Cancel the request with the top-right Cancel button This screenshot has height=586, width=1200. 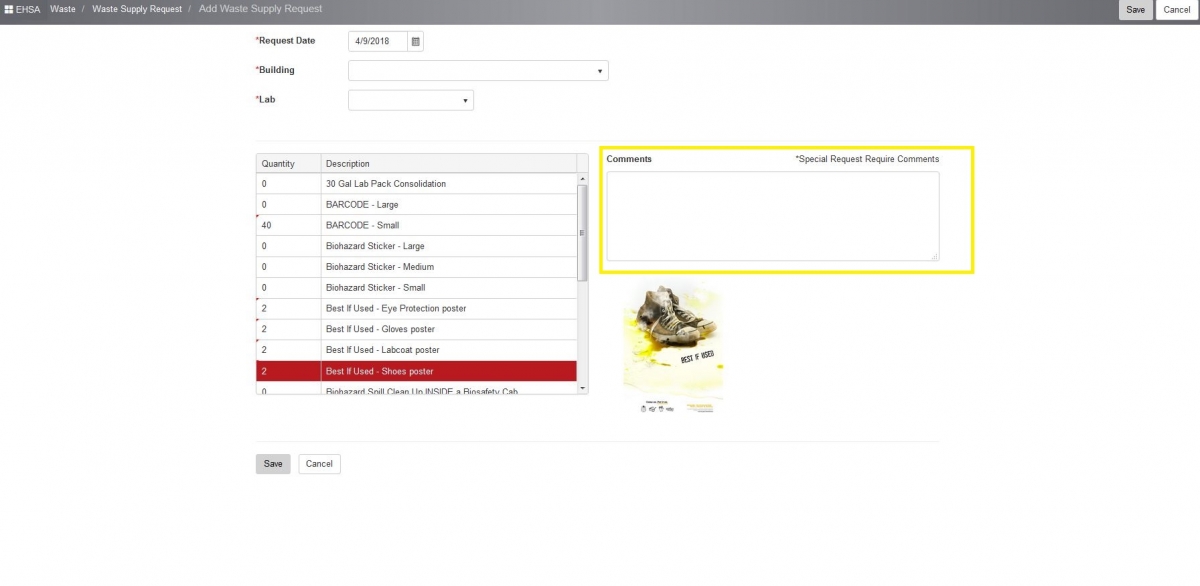(x=1176, y=9)
